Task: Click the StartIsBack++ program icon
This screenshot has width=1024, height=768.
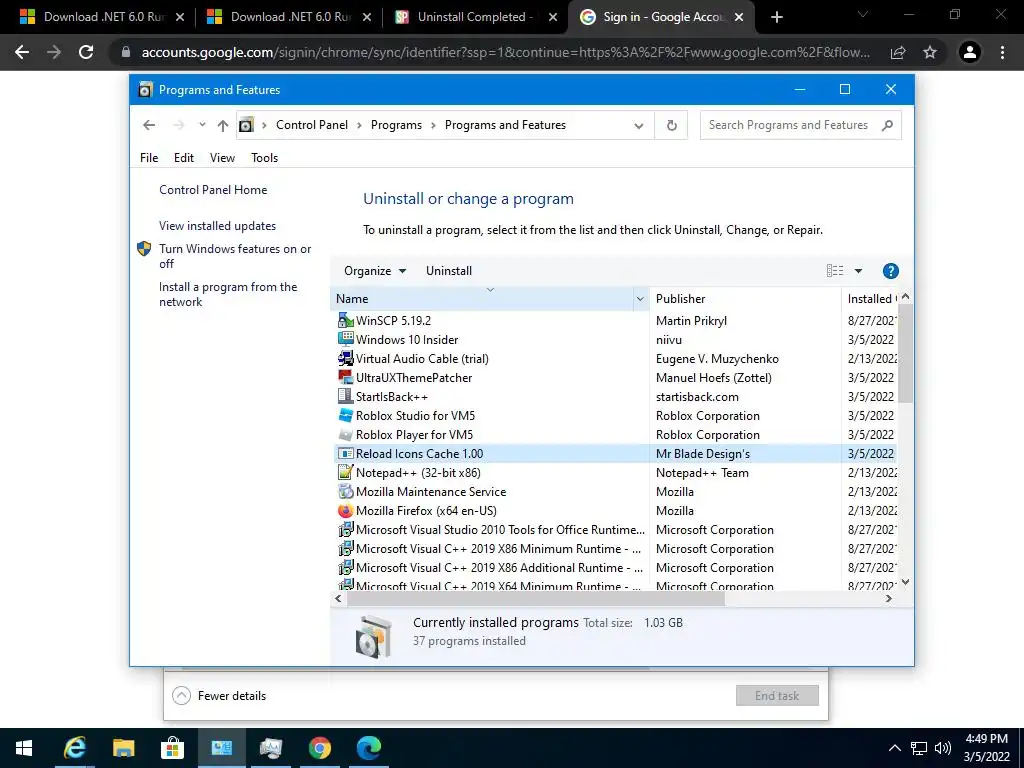Action: tap(345, 396)
